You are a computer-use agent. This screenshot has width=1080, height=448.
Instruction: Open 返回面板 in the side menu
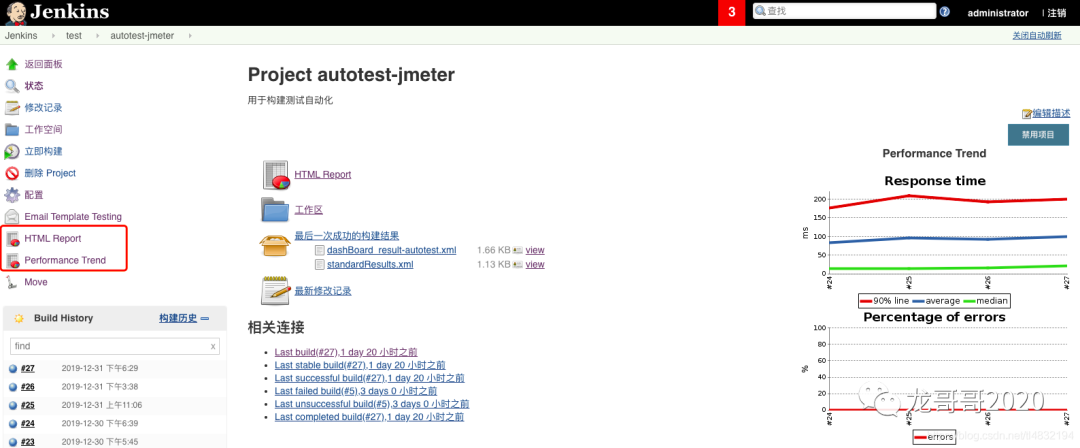click(43, 64)
